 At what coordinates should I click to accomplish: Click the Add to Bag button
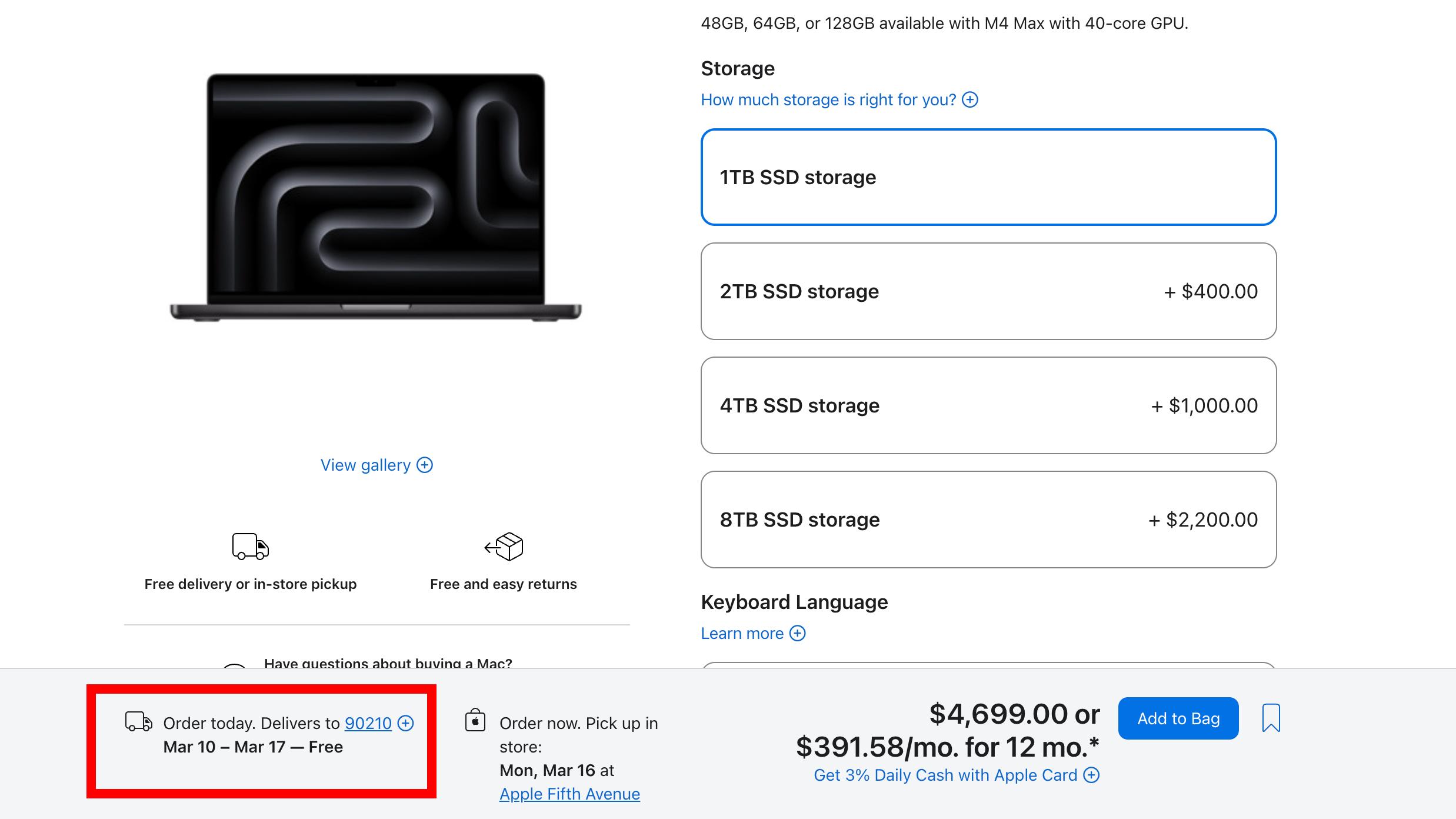click(1177, 718)
